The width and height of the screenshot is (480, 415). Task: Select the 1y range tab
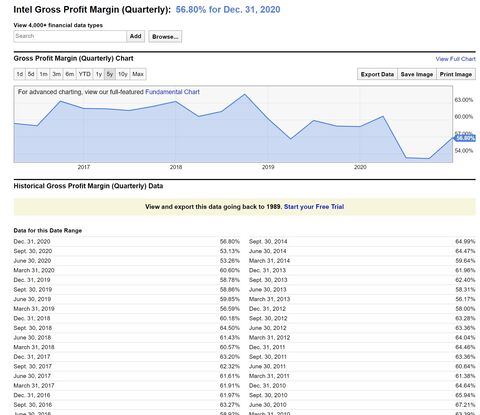[99, 74]
